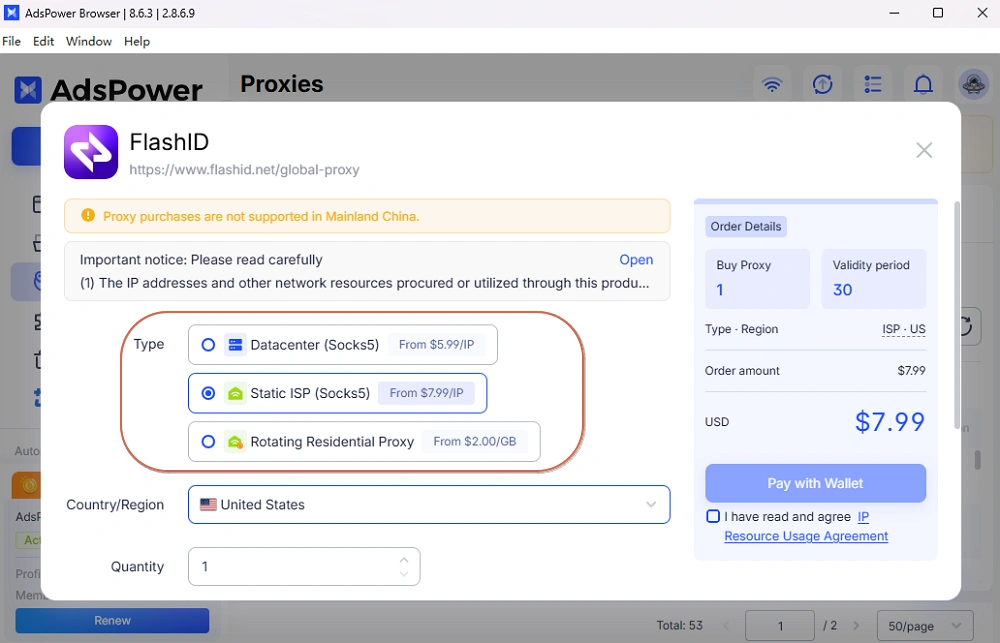Click the Pay with Wallet button
This screenshot has width=1000, height=643.
click(815, 483)
